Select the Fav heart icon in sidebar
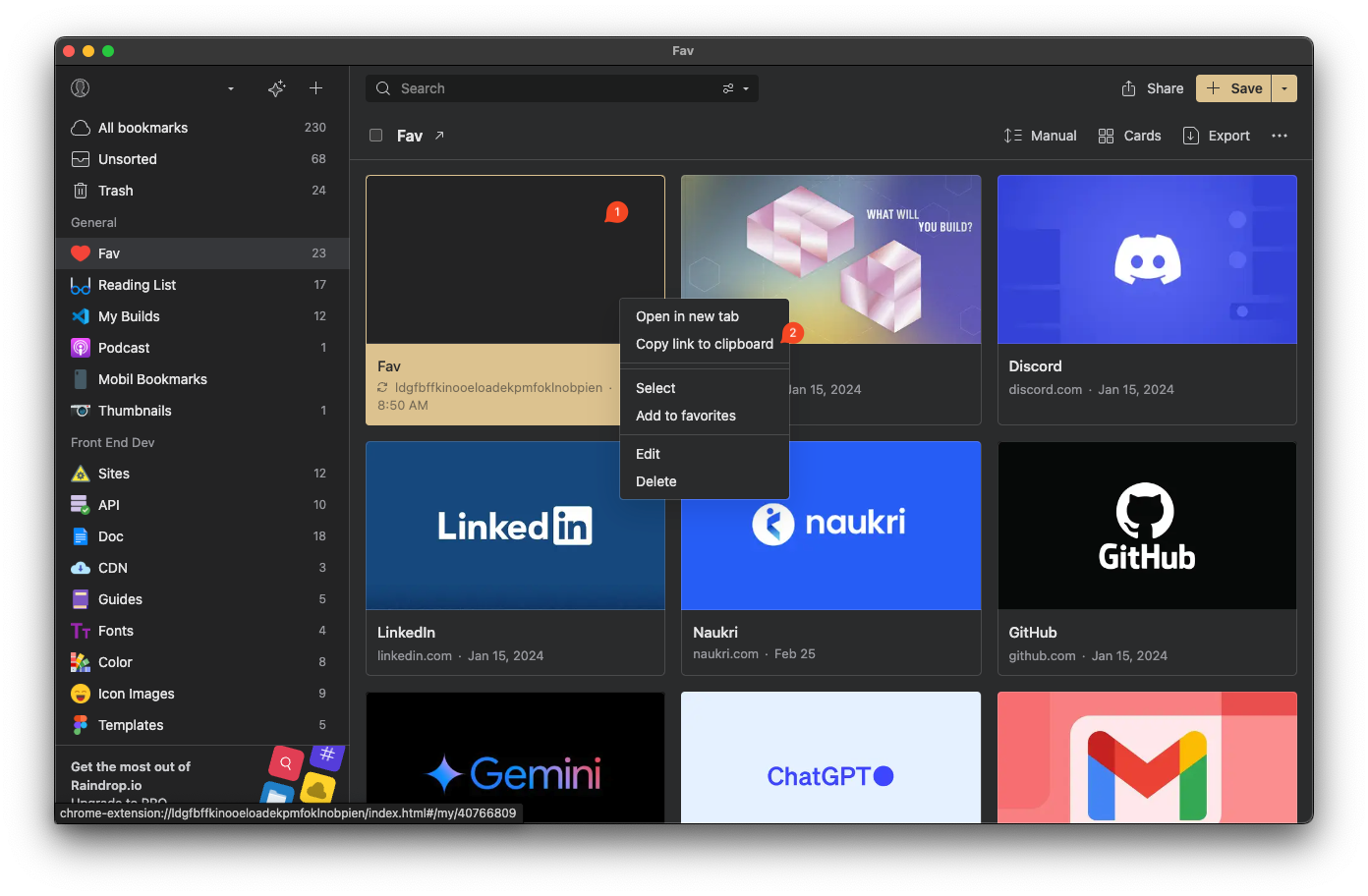1368x896 pixels. (x=81, y=253)
